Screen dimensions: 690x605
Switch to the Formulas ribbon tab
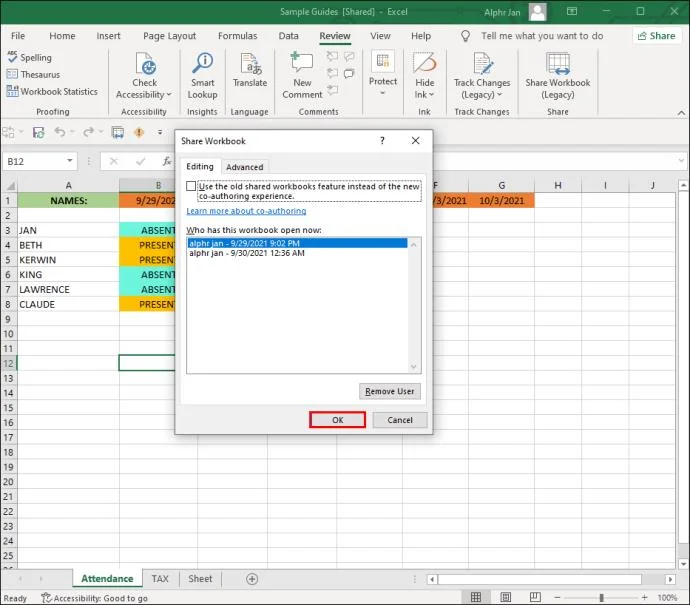tap(238, 36)
